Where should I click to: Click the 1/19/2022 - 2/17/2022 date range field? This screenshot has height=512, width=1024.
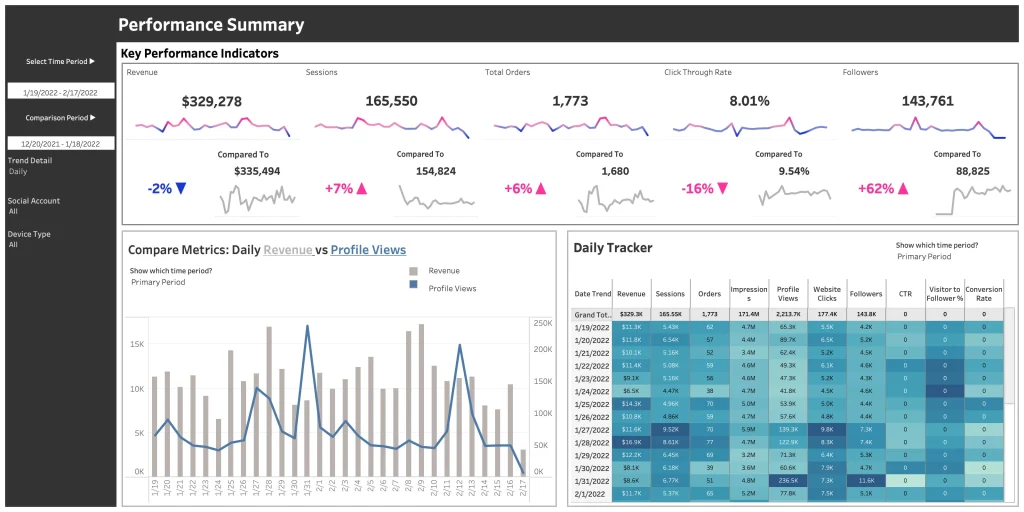[60, 91]
